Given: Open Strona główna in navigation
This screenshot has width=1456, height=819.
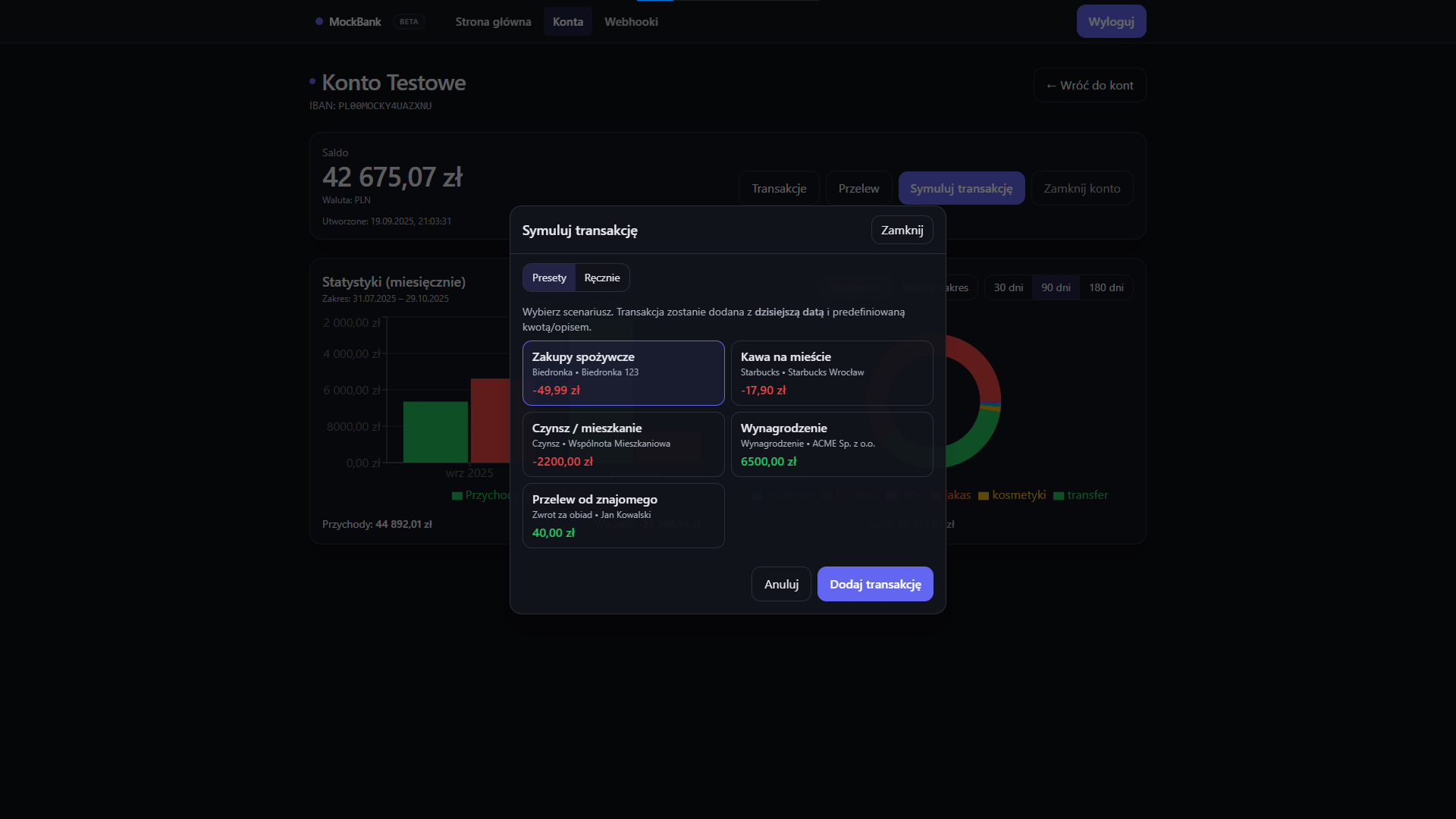Looking at the screenshot, I should 493,21.
